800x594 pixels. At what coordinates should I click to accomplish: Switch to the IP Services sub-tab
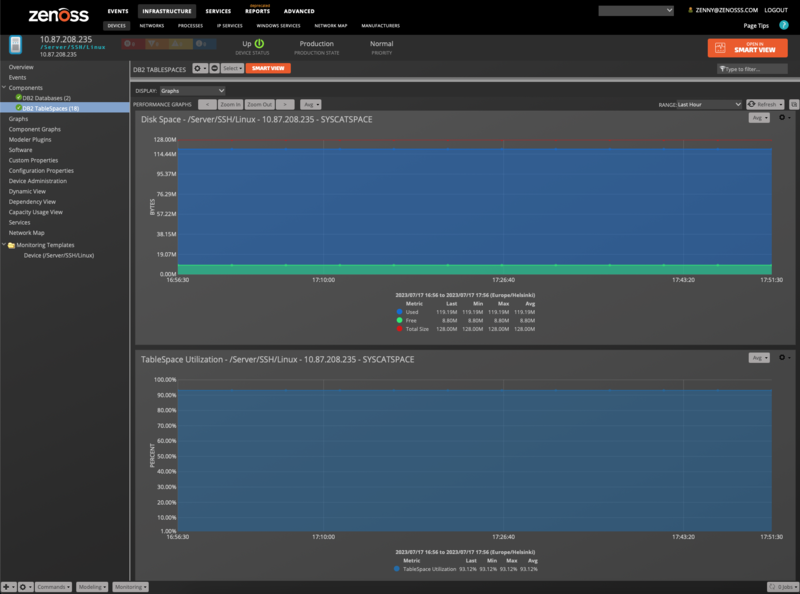pos(230,26)
